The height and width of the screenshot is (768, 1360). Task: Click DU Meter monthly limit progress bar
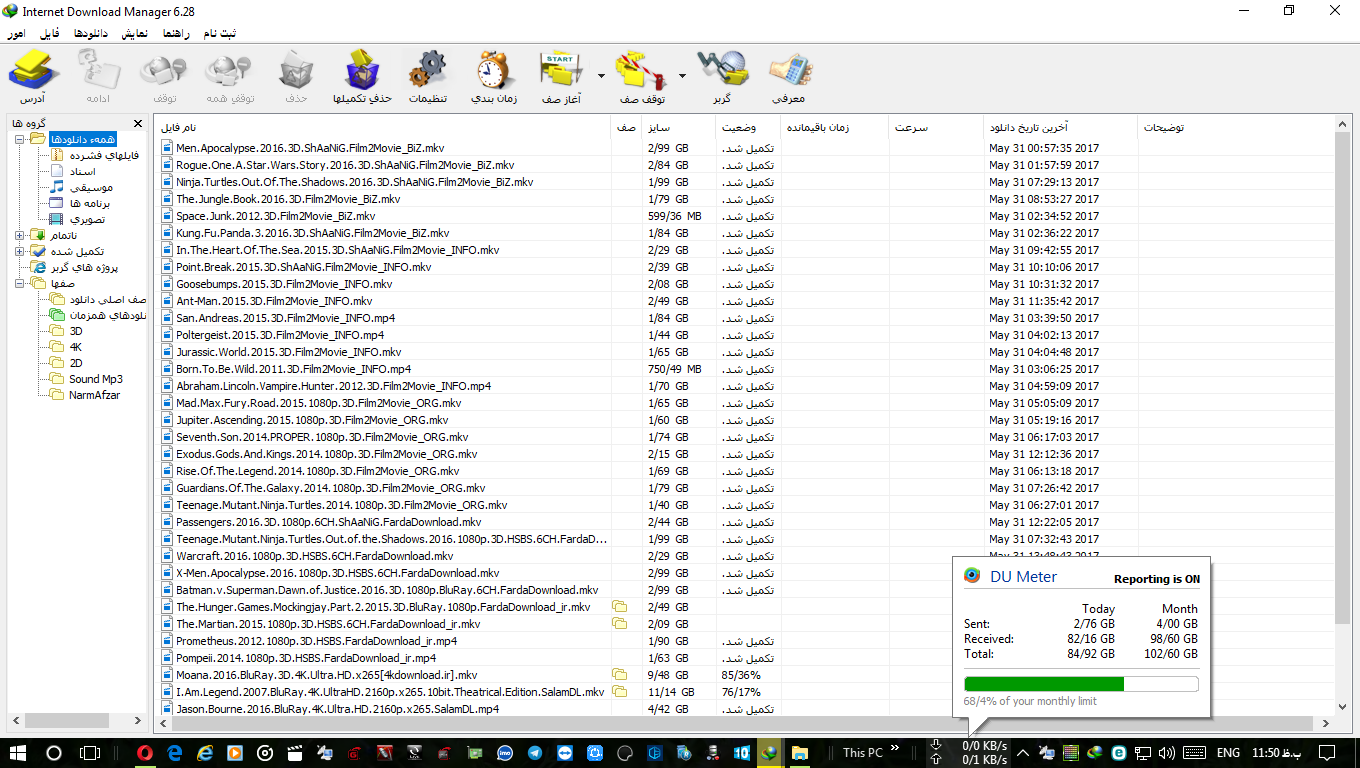click(1081, 684)
